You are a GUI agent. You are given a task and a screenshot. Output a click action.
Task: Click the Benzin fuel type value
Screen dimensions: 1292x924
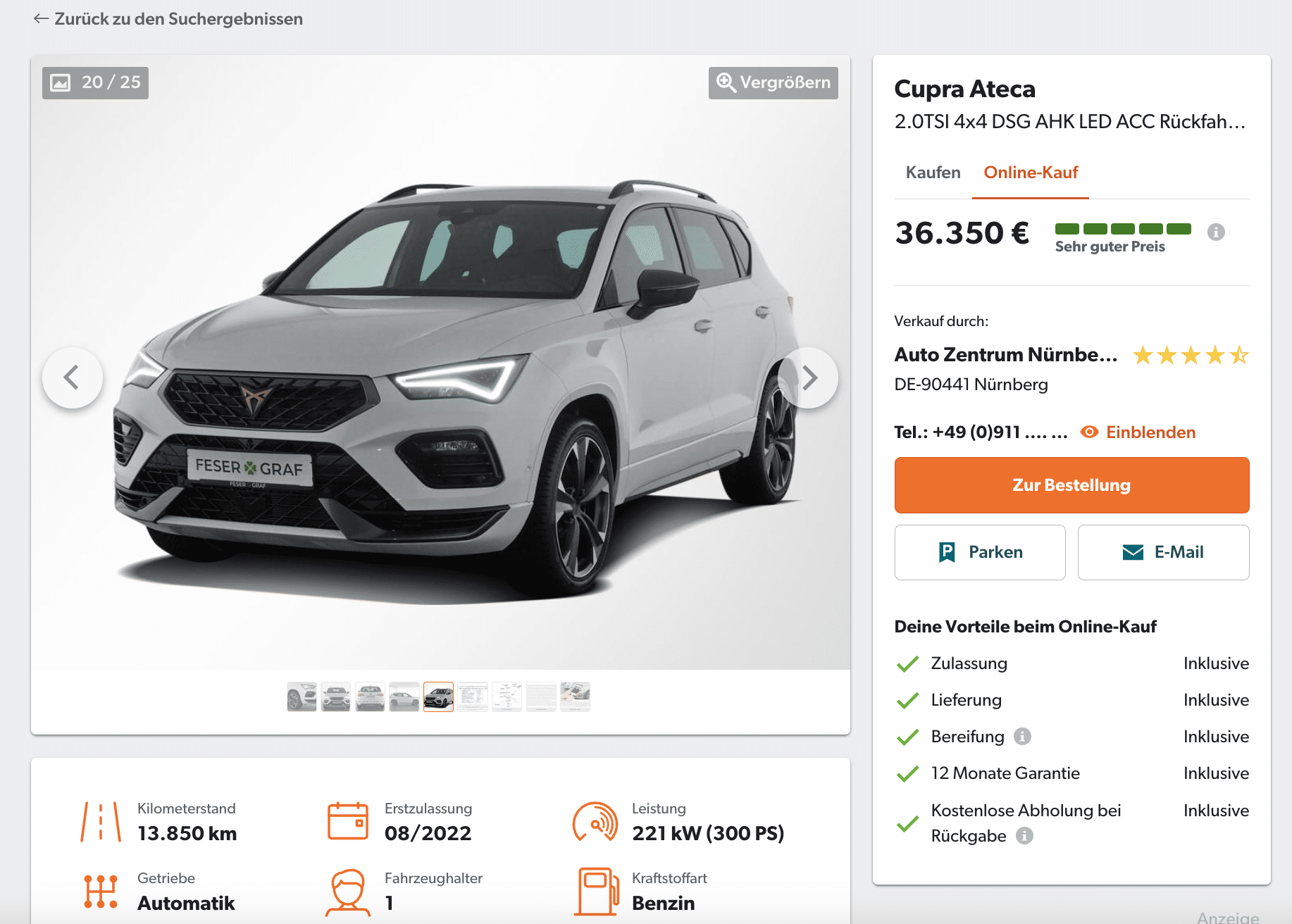click(x=664, y=904)
